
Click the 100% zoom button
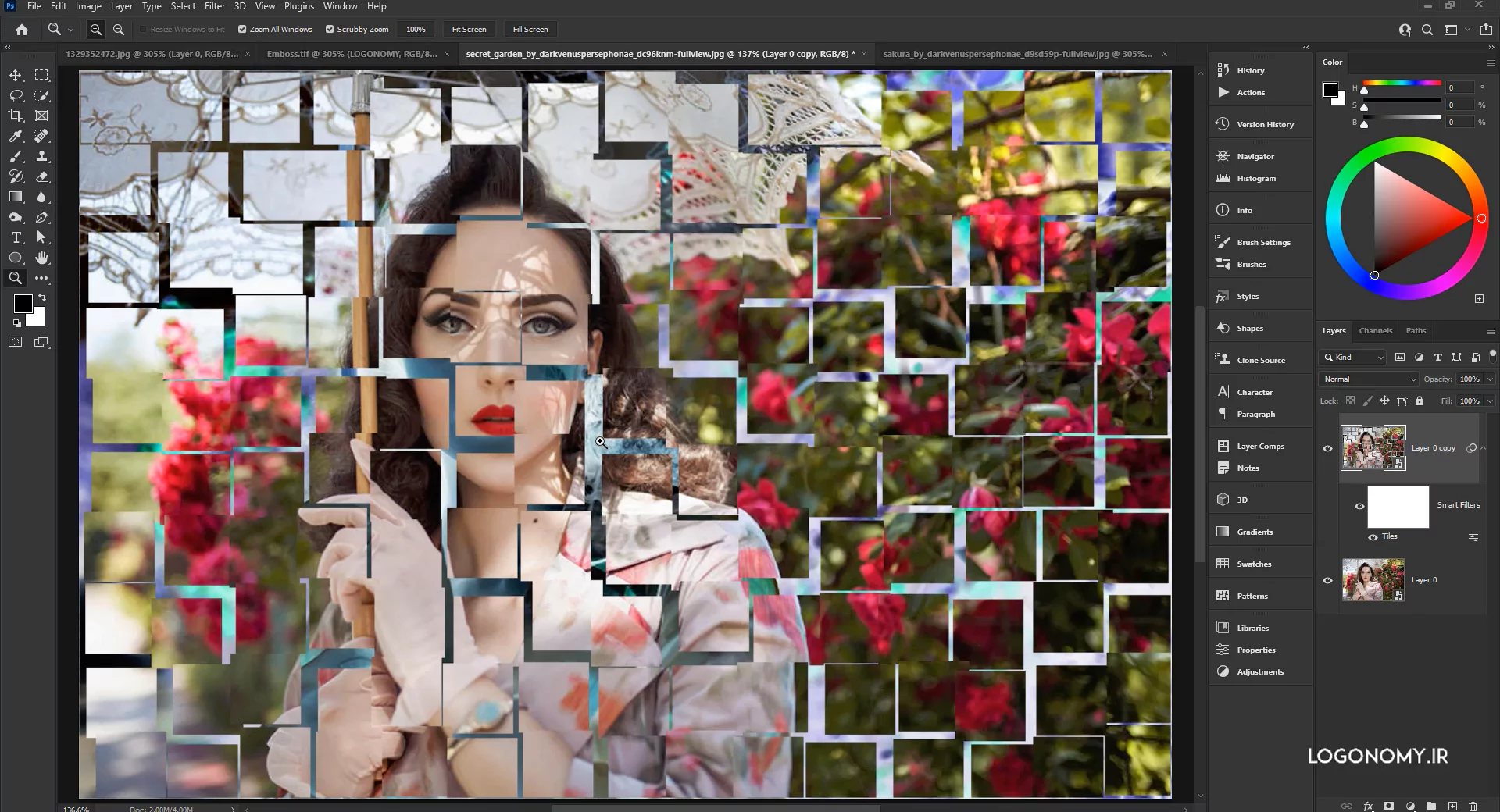point(416,30)
